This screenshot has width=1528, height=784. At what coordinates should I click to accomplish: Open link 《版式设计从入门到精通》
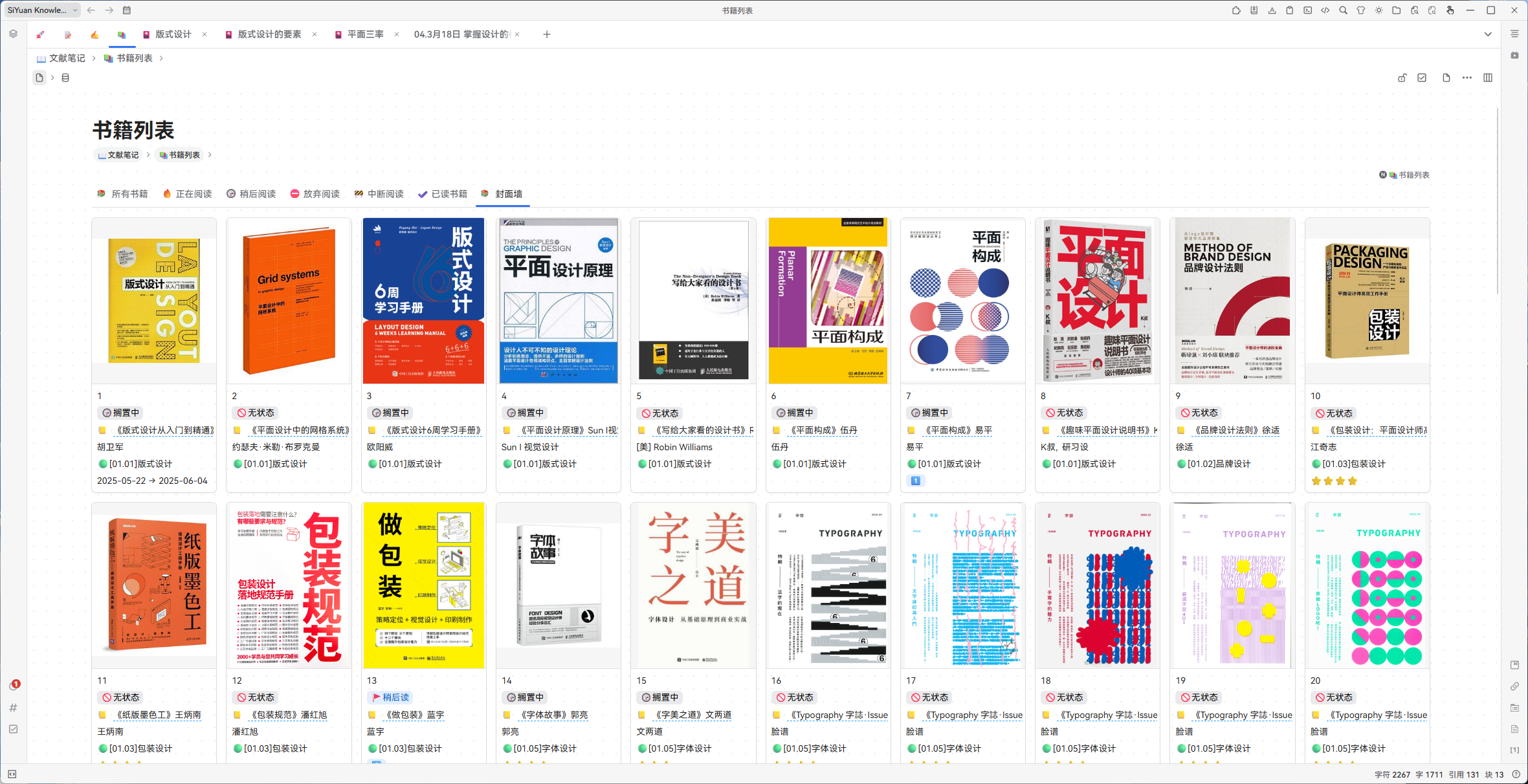(x=164, y=430)
